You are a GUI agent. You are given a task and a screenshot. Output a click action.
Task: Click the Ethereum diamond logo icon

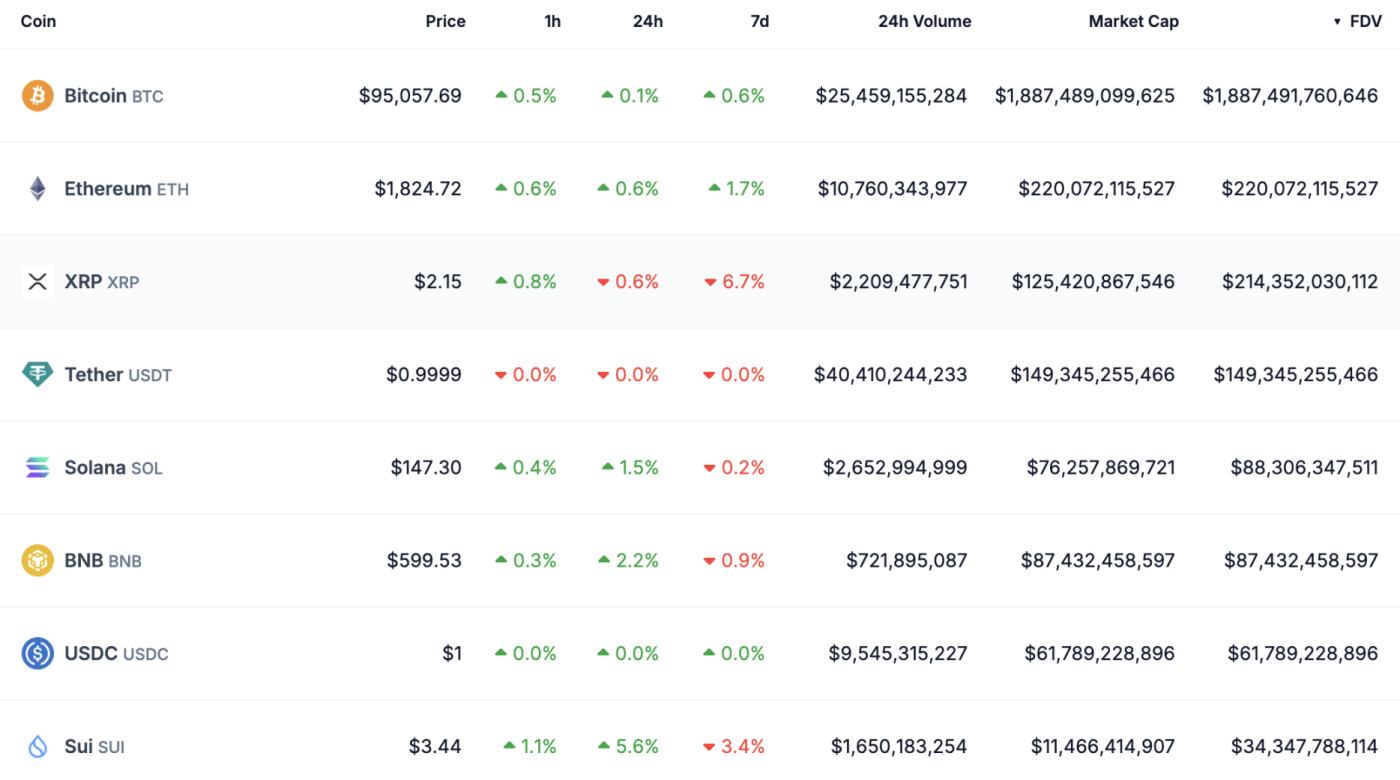[37, 189]
